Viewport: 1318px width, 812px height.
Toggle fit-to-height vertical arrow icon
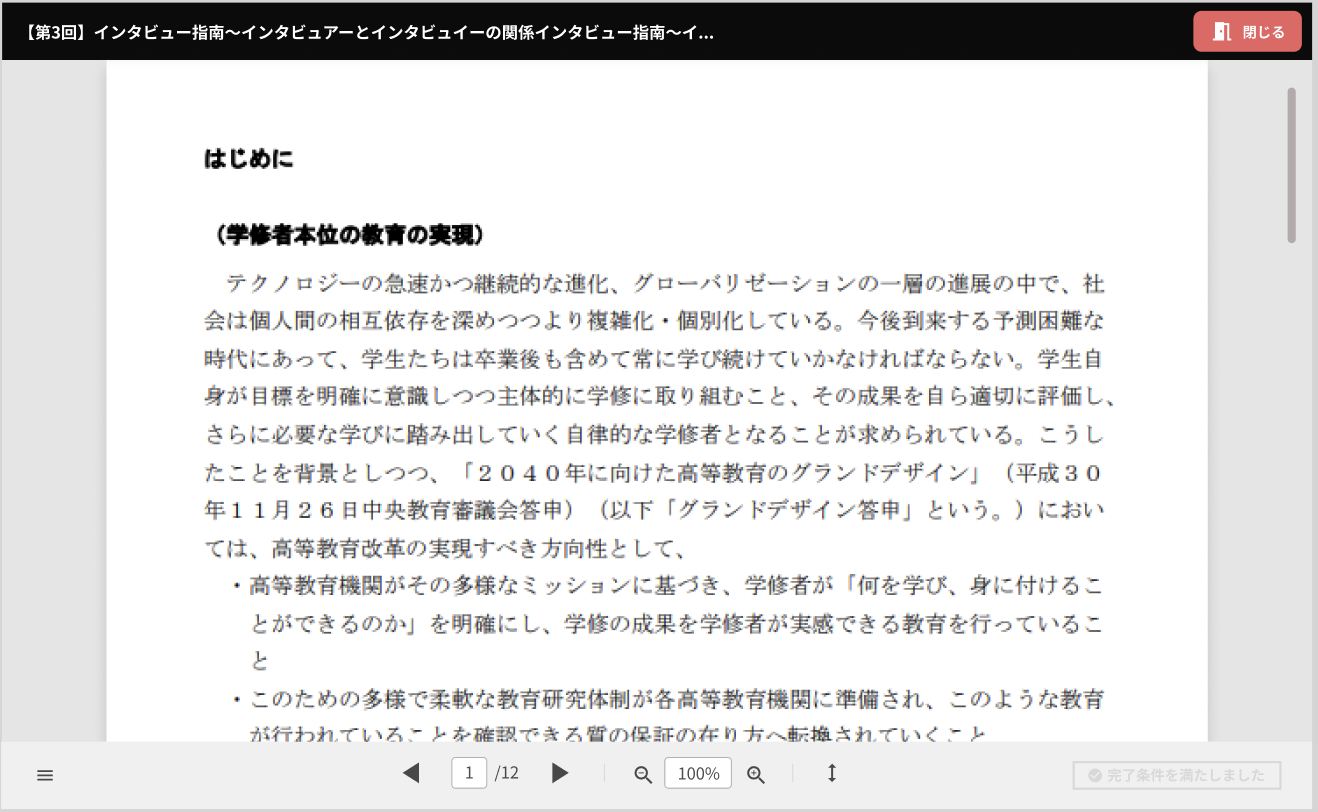click(831, 773)
